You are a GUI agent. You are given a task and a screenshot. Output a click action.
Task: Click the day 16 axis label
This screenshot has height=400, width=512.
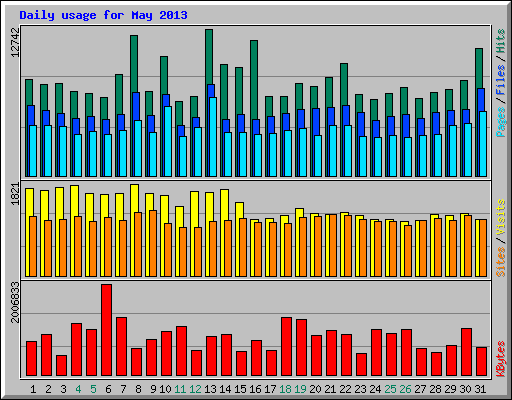coord(255,389)
